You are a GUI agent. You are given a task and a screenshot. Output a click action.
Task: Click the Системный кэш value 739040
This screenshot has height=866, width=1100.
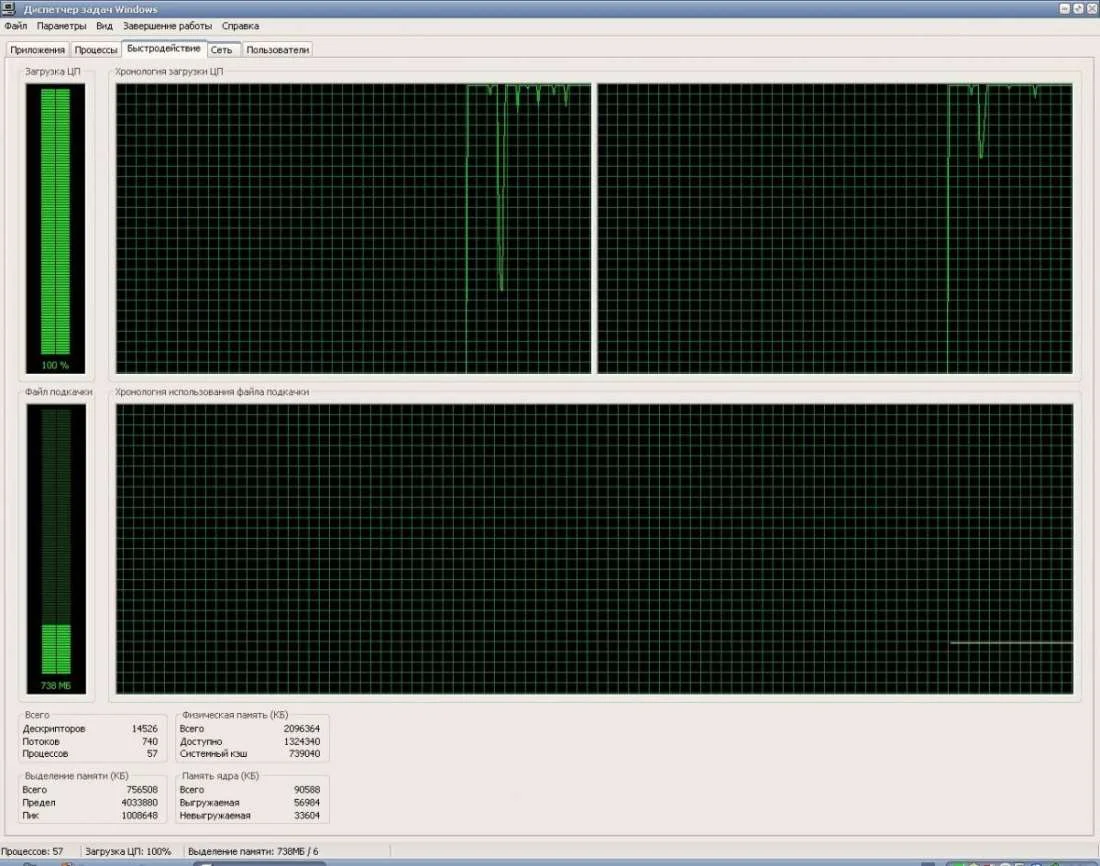304,754
